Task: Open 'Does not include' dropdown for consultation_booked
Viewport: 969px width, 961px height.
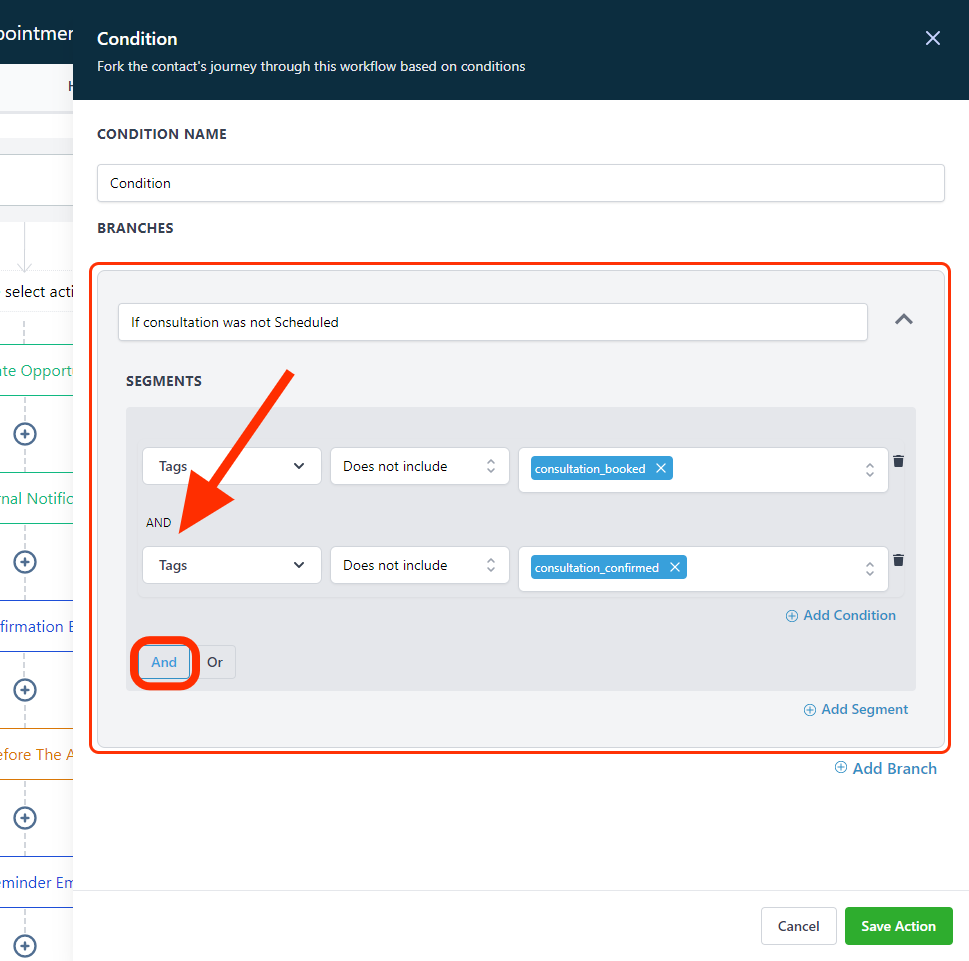Action: coord(420,466)
